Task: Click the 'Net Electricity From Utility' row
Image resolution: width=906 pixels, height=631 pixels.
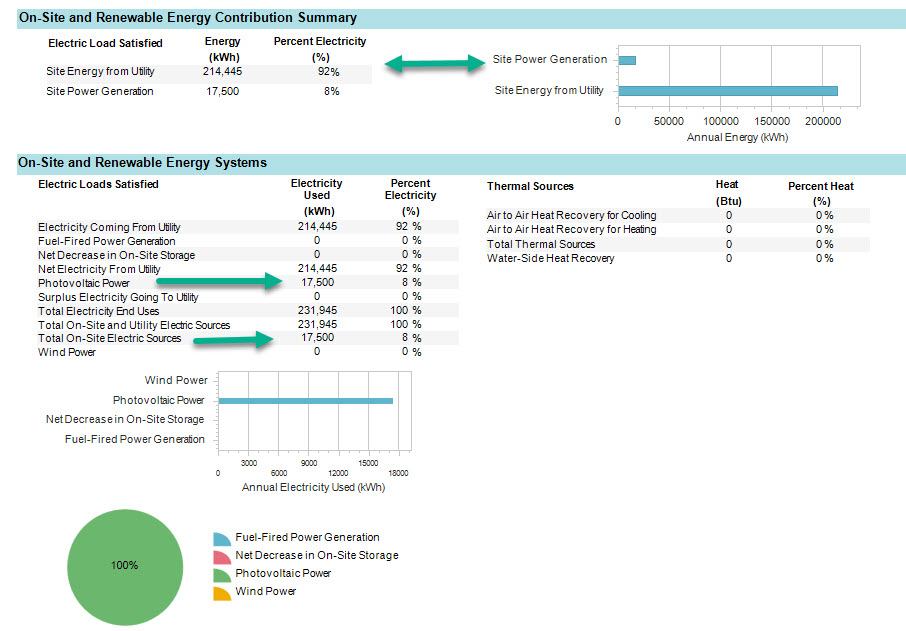Action: coord(248,269)
